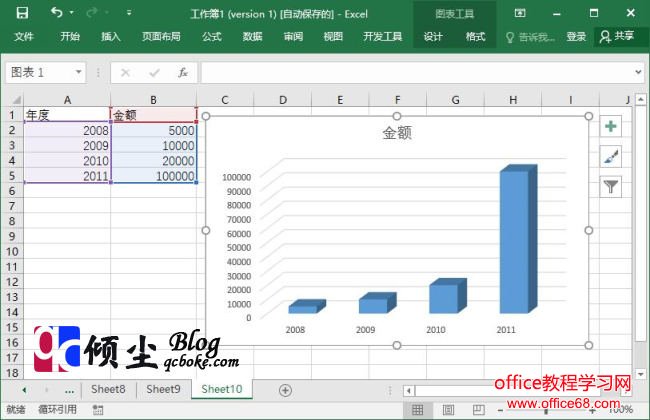Open the 文件 menu tab
The image size is (650, 420).
coord(24,37)
